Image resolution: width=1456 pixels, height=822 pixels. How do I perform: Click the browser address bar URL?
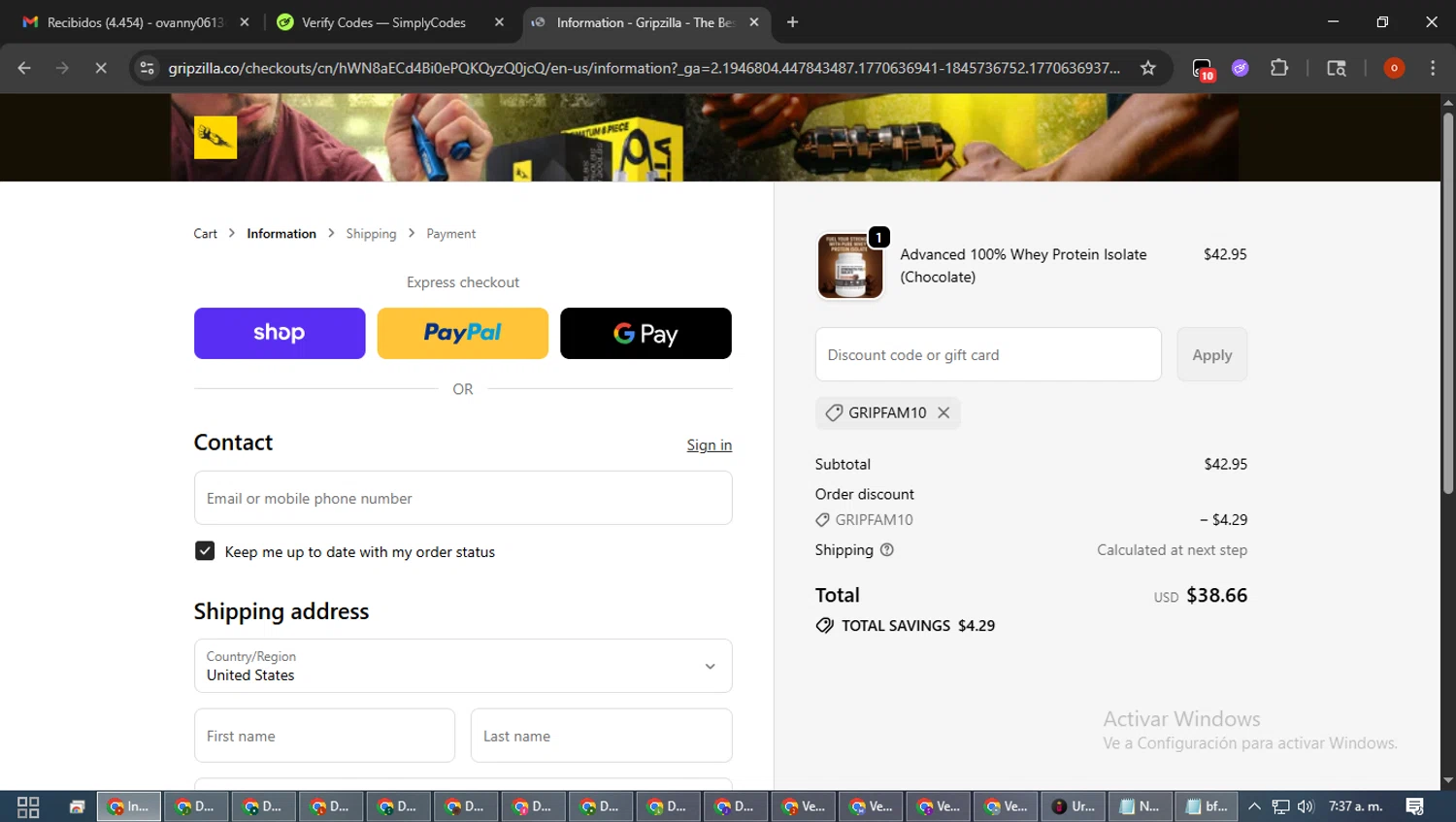coord(644,68)
